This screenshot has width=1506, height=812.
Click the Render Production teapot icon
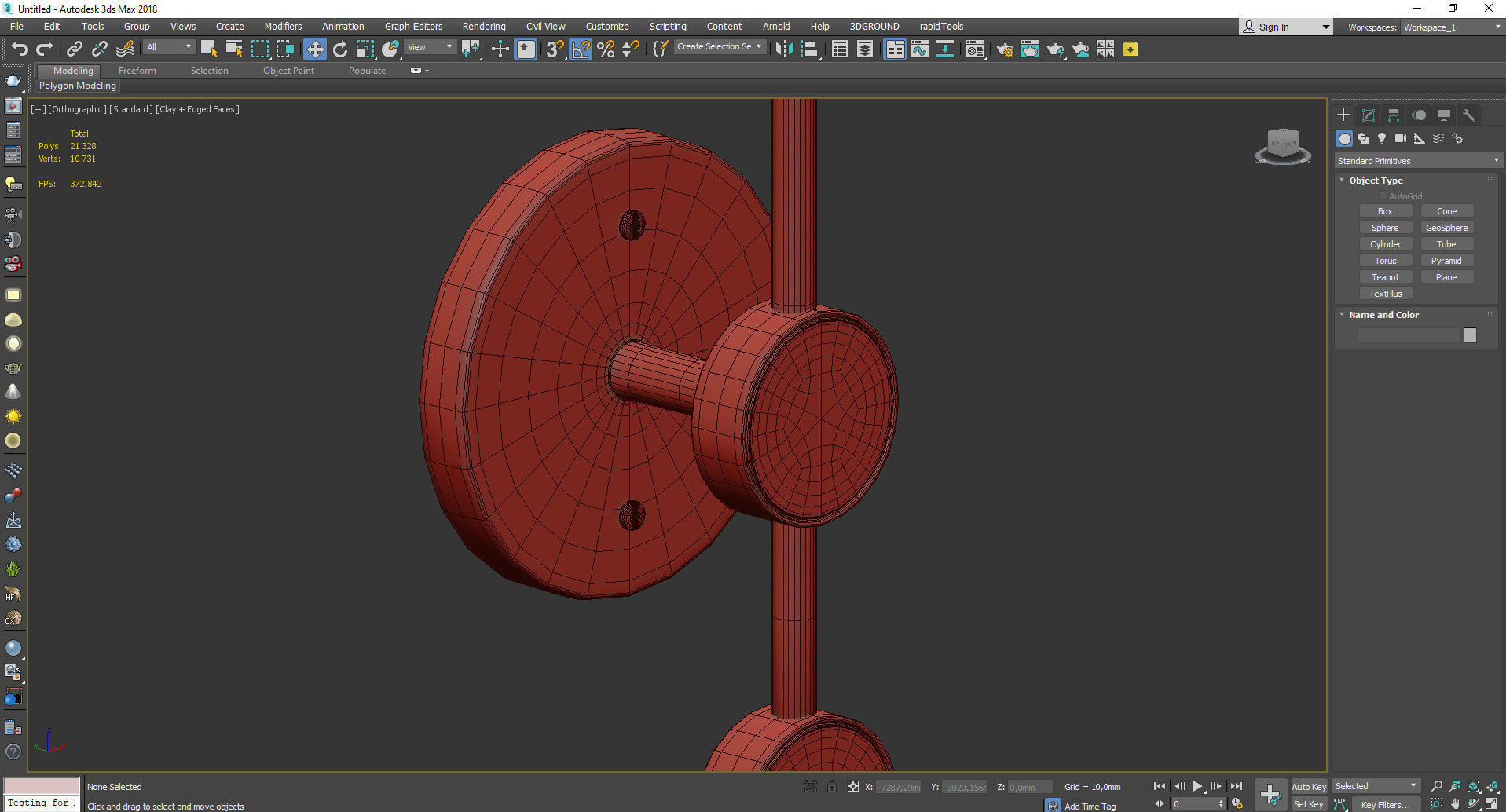[x=1055, y=49]
